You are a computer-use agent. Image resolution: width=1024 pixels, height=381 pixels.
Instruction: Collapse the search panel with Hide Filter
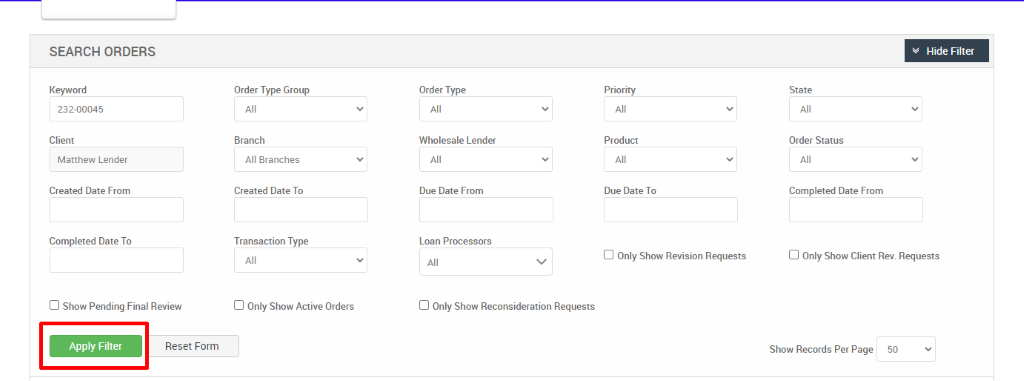[946, 51]
